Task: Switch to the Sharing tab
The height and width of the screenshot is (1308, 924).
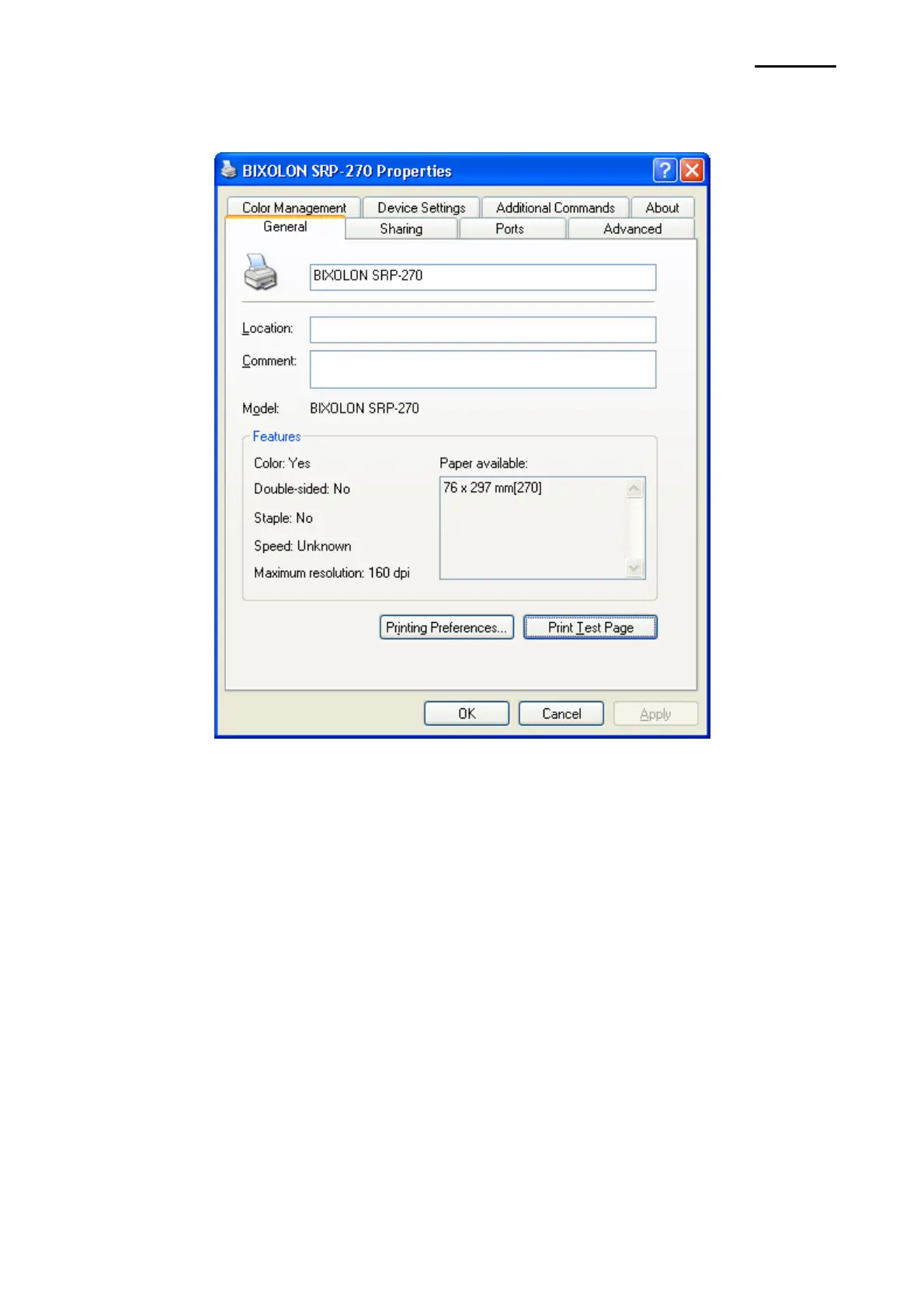Action: [401, 228]
